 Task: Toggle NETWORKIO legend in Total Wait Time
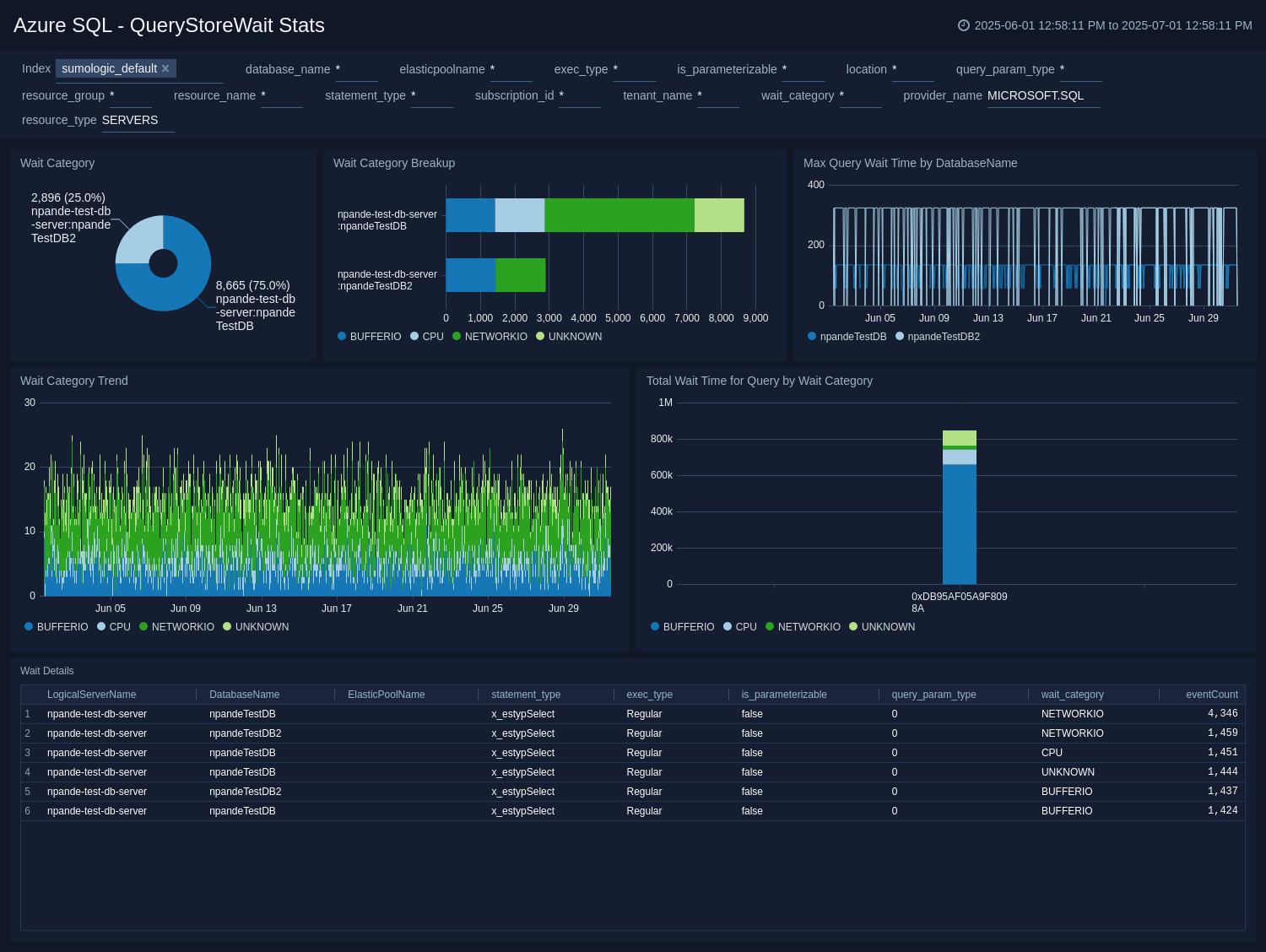[803, 627]
